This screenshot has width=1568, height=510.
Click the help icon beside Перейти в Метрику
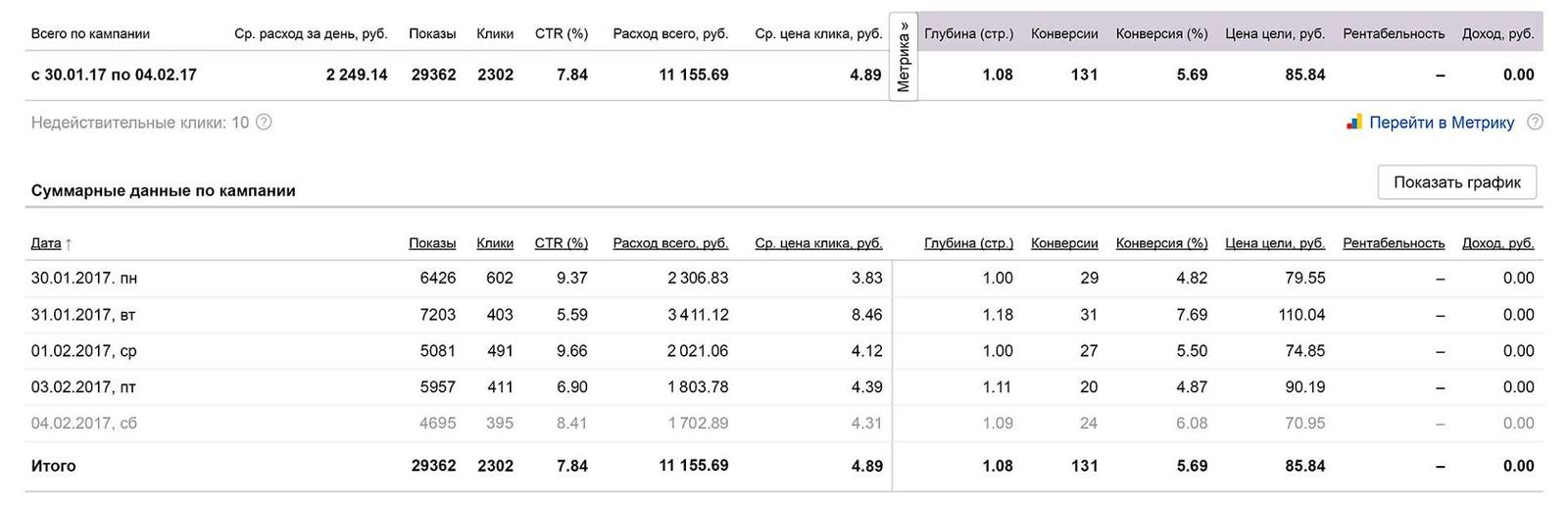[x=1535, y=123]
